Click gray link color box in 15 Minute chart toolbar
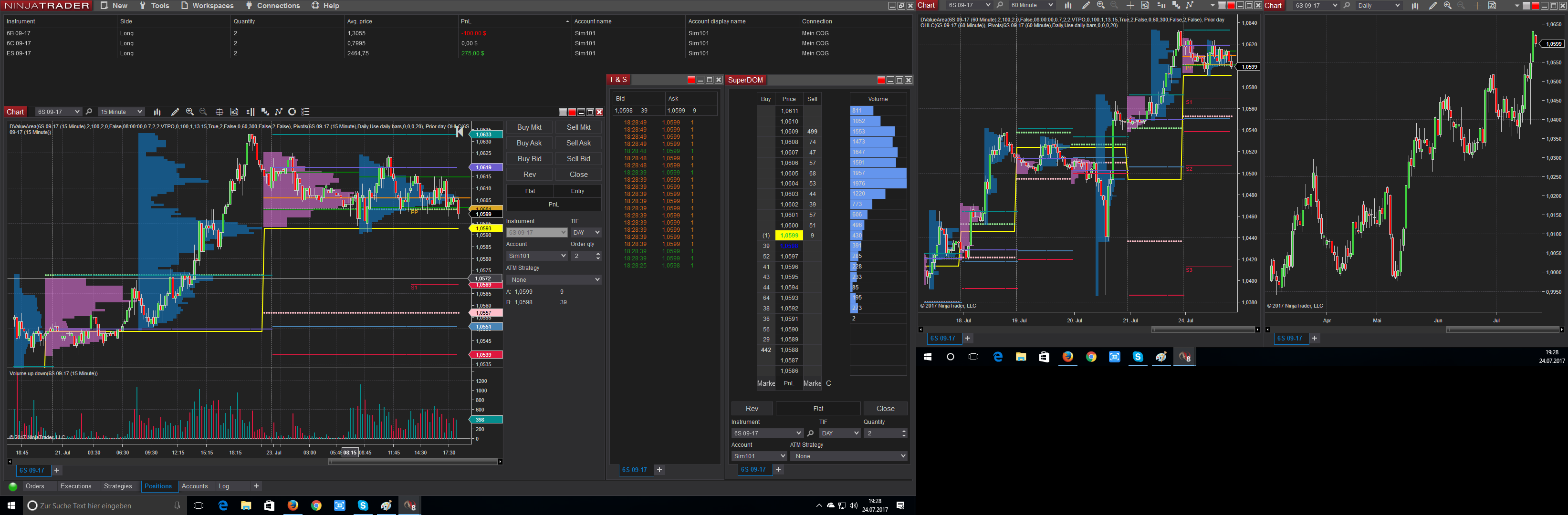The height and width of the screenshot is (515, 1568). (x=563, y=112)
